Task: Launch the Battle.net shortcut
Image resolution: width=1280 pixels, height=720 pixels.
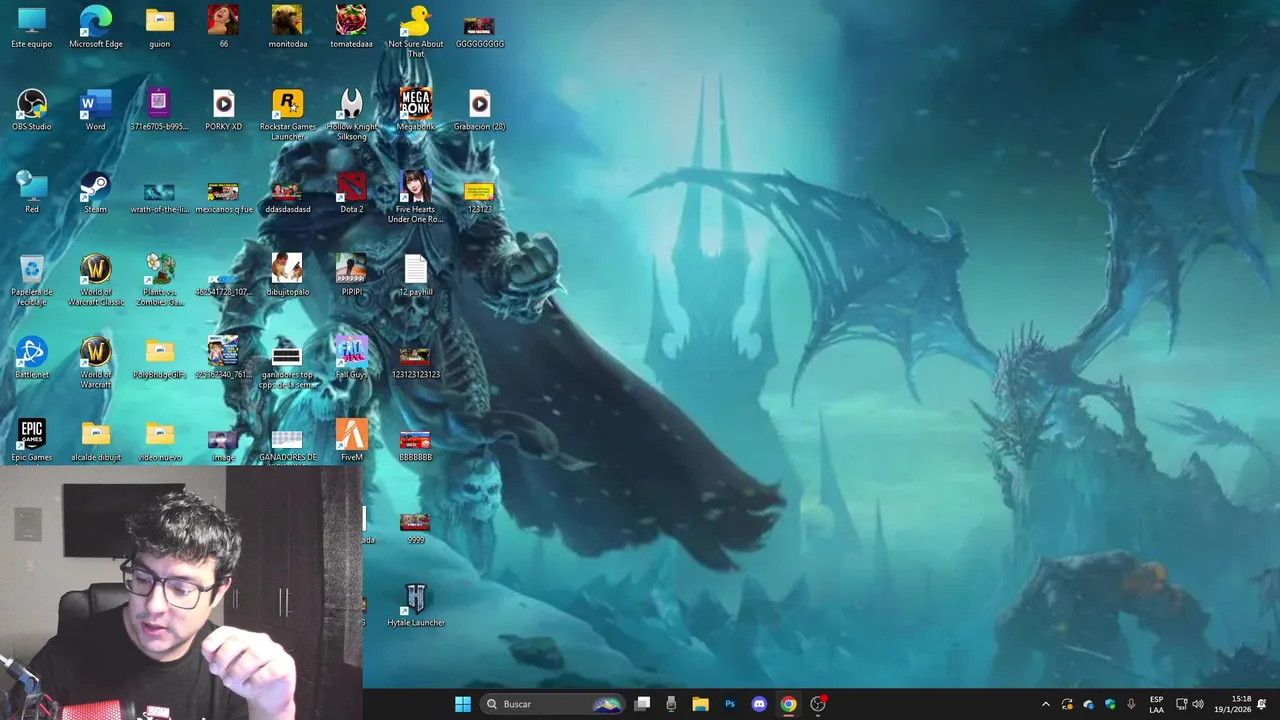Action: click(x=32, y=358)
